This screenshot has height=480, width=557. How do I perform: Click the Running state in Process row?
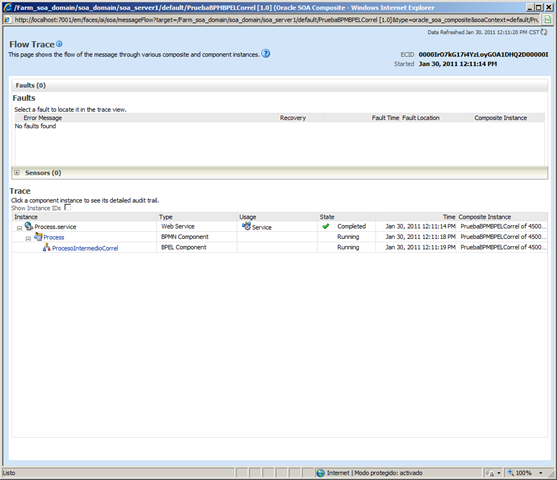coord(348,237)
